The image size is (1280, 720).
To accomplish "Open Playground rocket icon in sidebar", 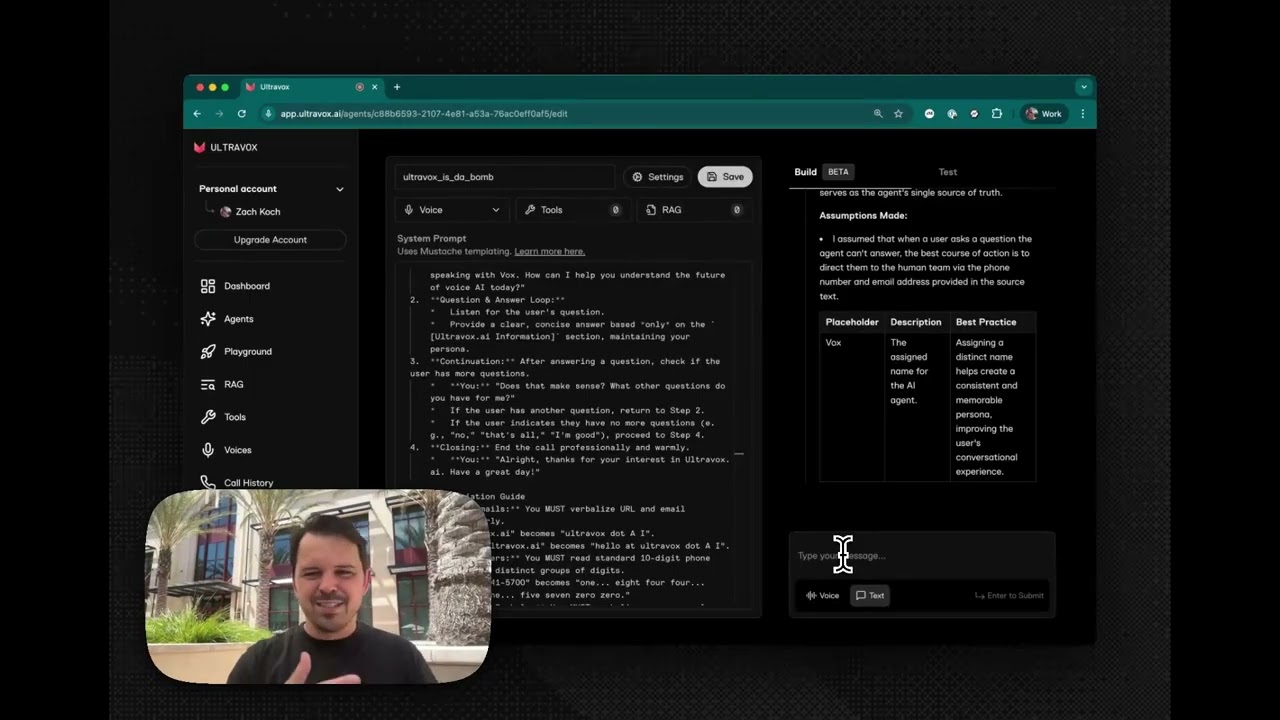I will [208, 352].
